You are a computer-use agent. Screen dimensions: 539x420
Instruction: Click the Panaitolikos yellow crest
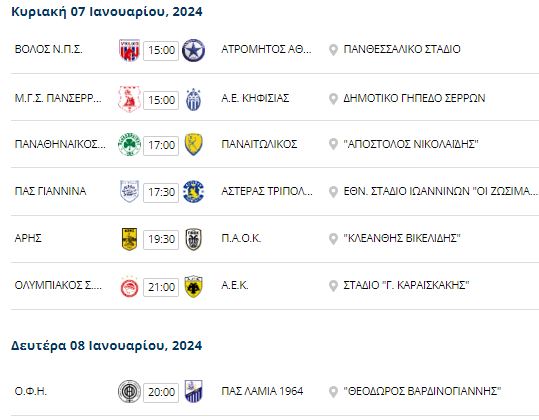194,144
